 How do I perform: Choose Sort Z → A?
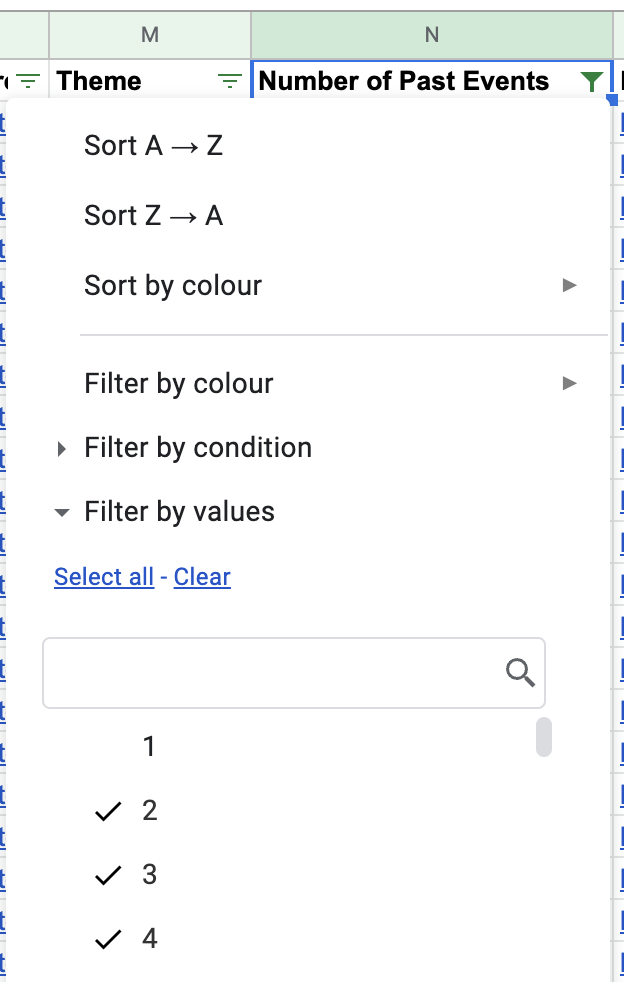pyautogui.click(x=154, y=216)
